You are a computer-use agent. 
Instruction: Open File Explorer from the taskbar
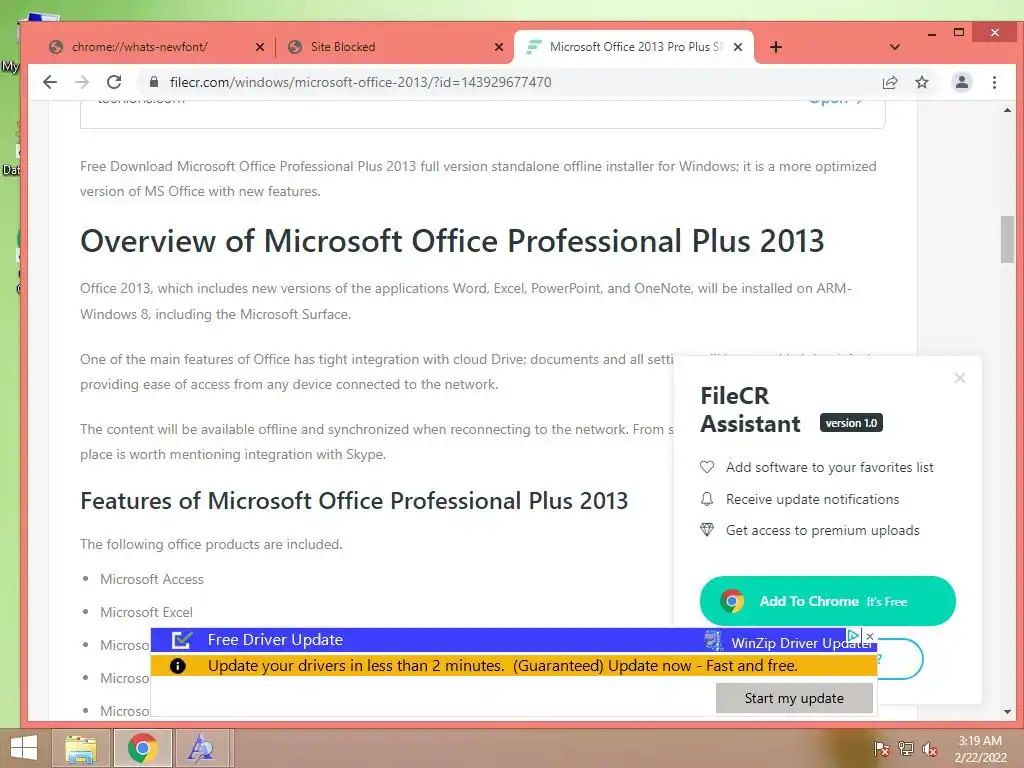pos(81,748)
